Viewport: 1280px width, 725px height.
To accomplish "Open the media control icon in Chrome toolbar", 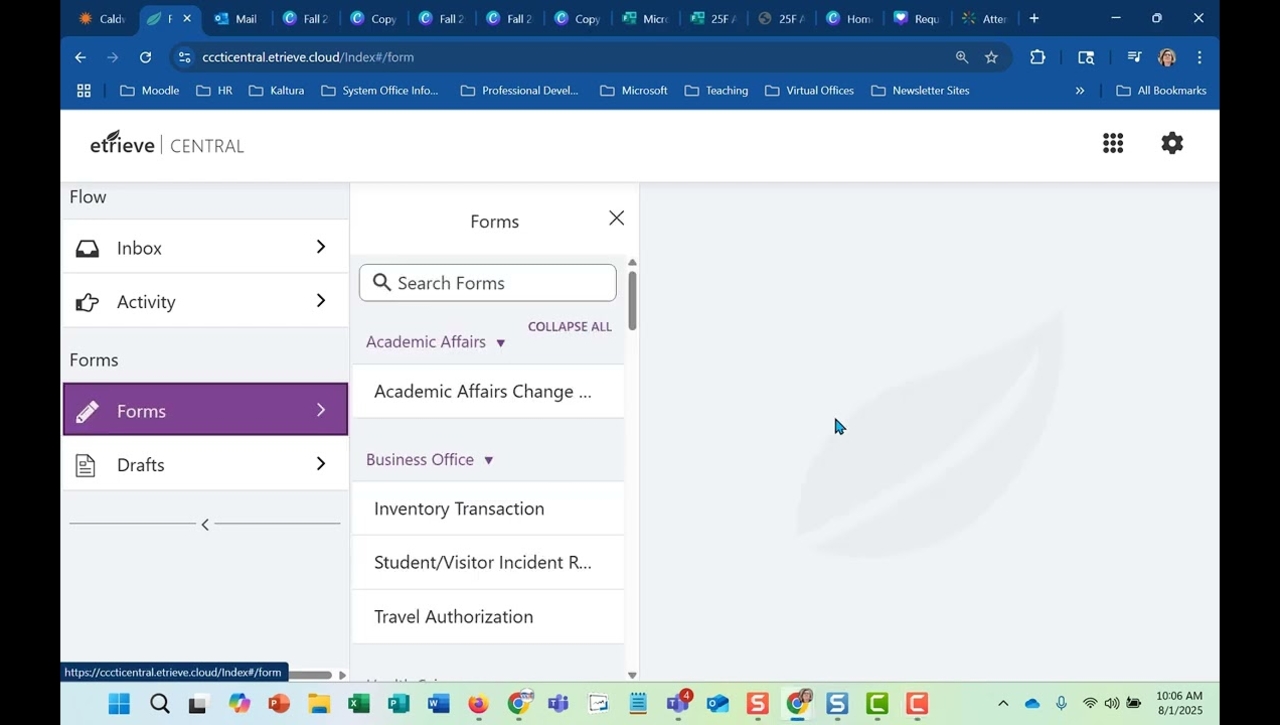I will point(1134,57).
